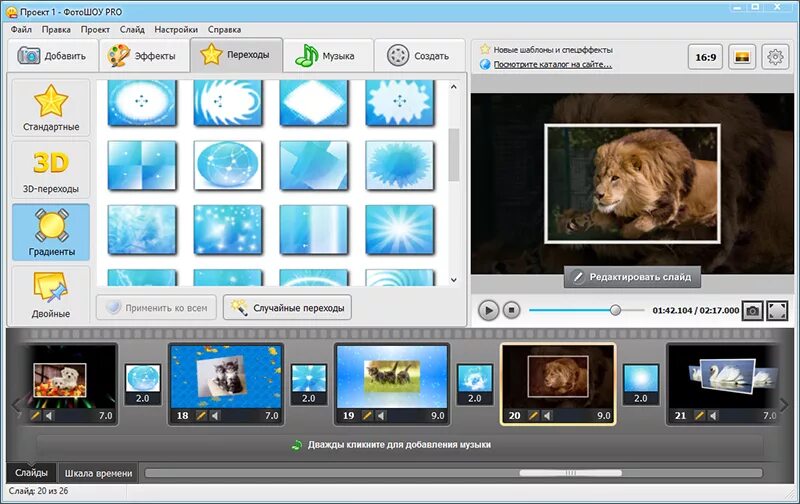The height and width of the screenshot is (504, 800).
Task: Open the Настройки menu
Action: [x=176, y=30]
